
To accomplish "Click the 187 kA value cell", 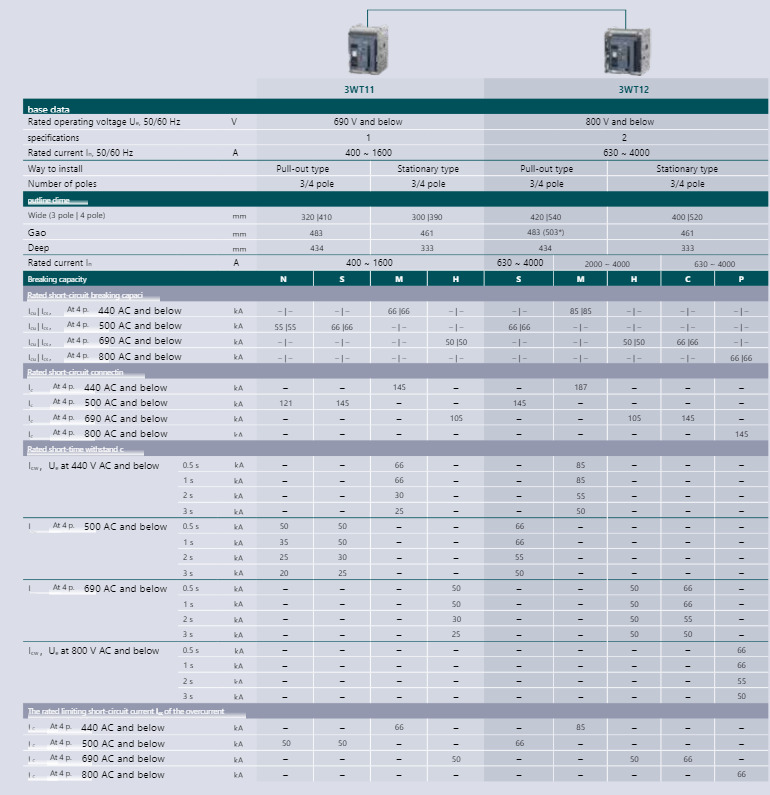I will [x=581, y=387].
